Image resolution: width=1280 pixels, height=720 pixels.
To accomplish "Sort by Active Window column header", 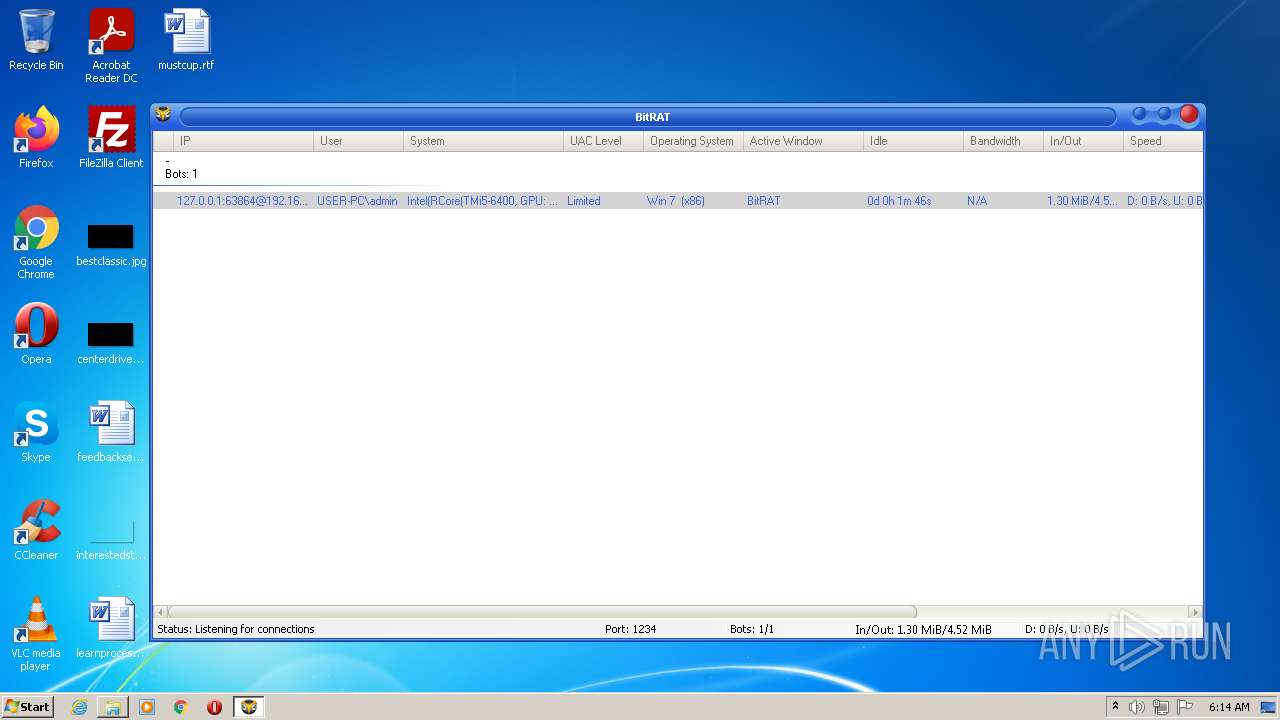I will click(x=803, y=141).
